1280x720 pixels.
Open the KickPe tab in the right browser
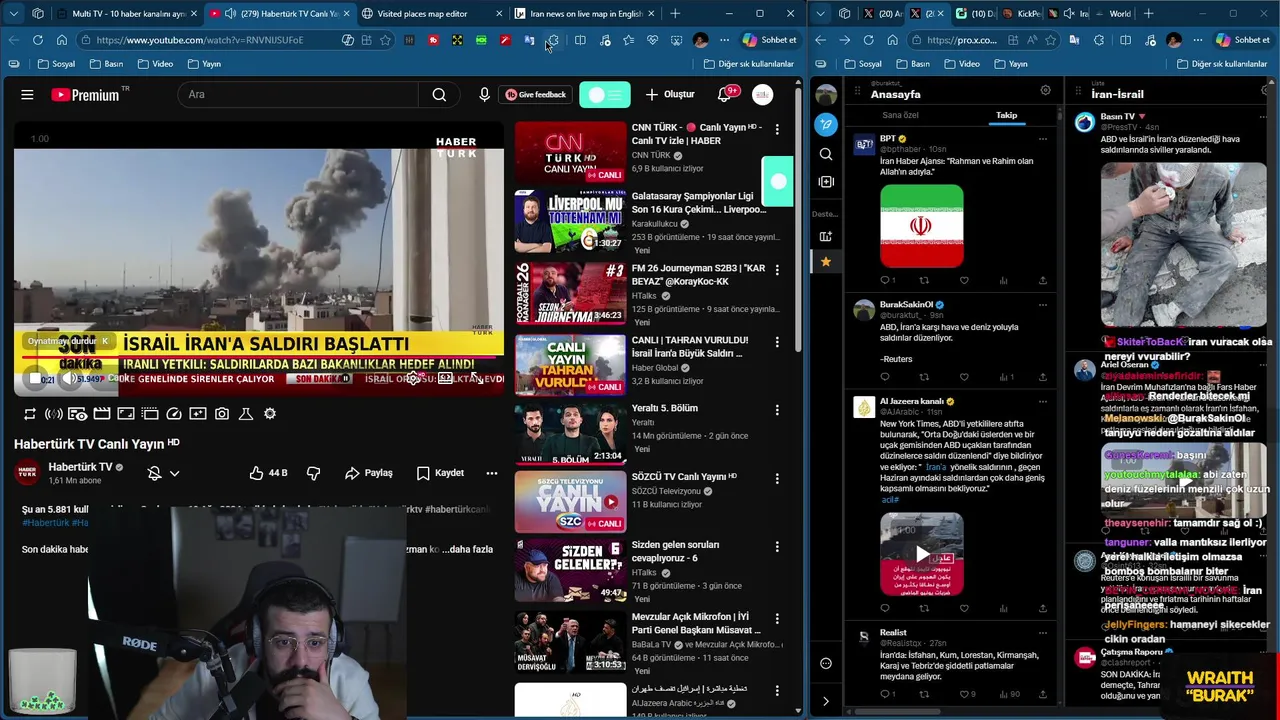pos(1024,14)
